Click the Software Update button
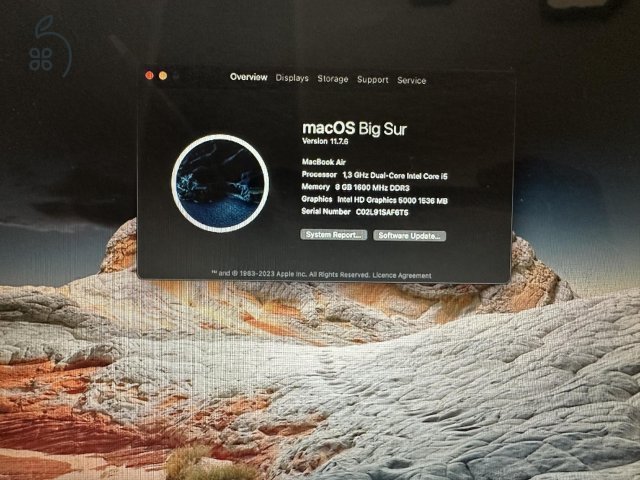640x480 pixels. tap(409, 236)
